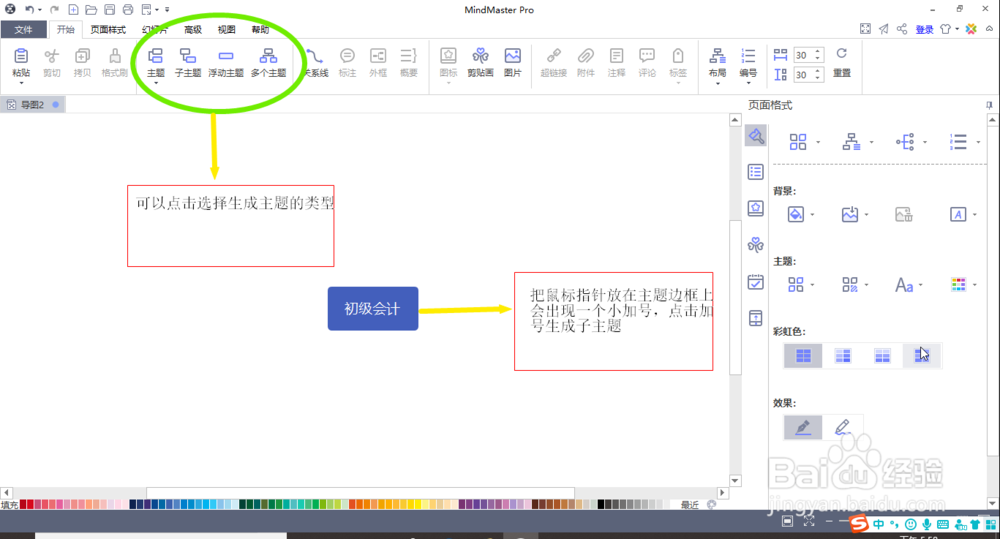
Task: Open the icon library panel in sidebar
Action: click(x=756, y=208)
